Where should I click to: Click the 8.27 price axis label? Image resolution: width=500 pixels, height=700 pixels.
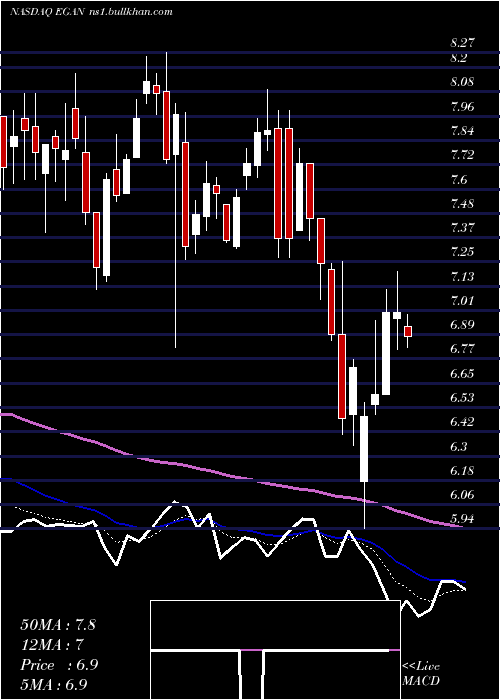tap(462, 43)
